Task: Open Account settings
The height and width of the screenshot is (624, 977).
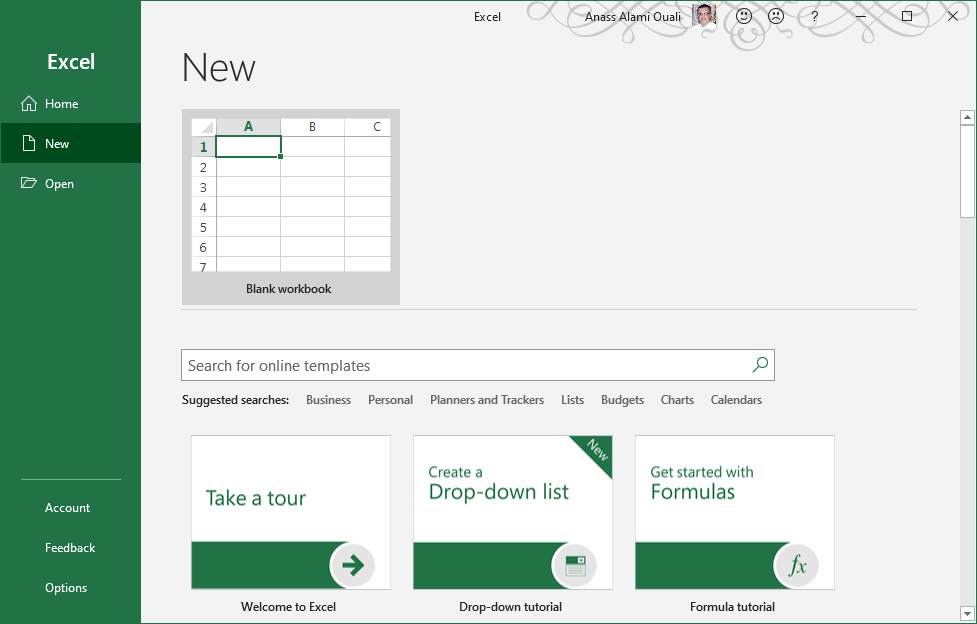Action: (67, 507)
